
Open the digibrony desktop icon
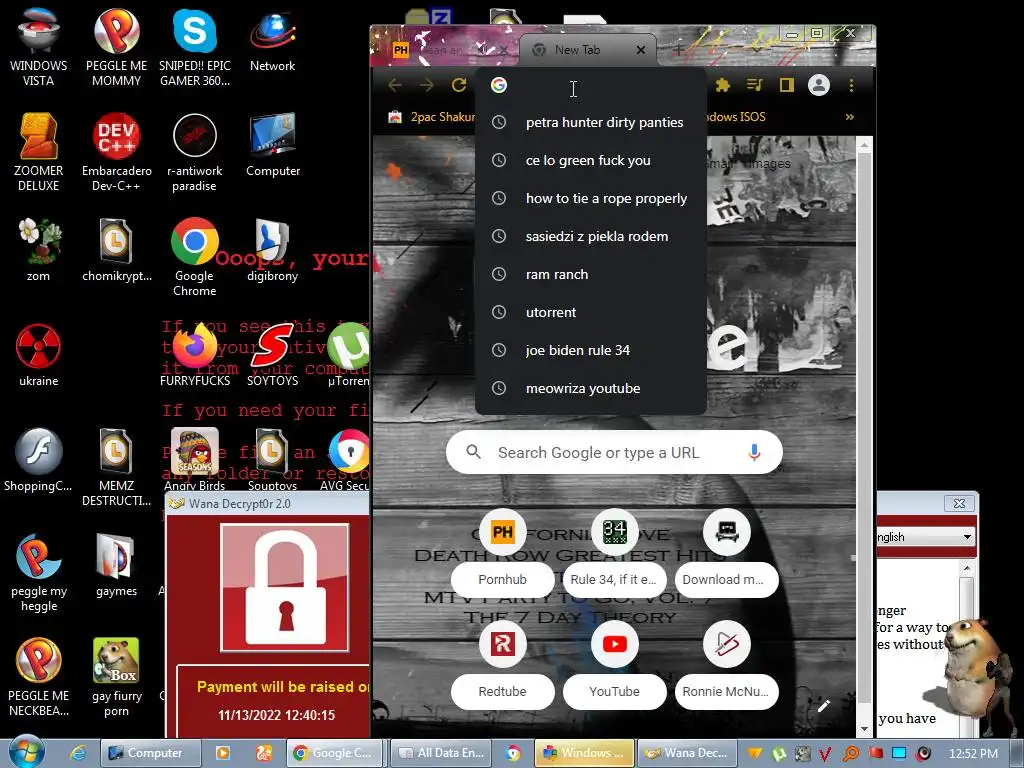272,249
